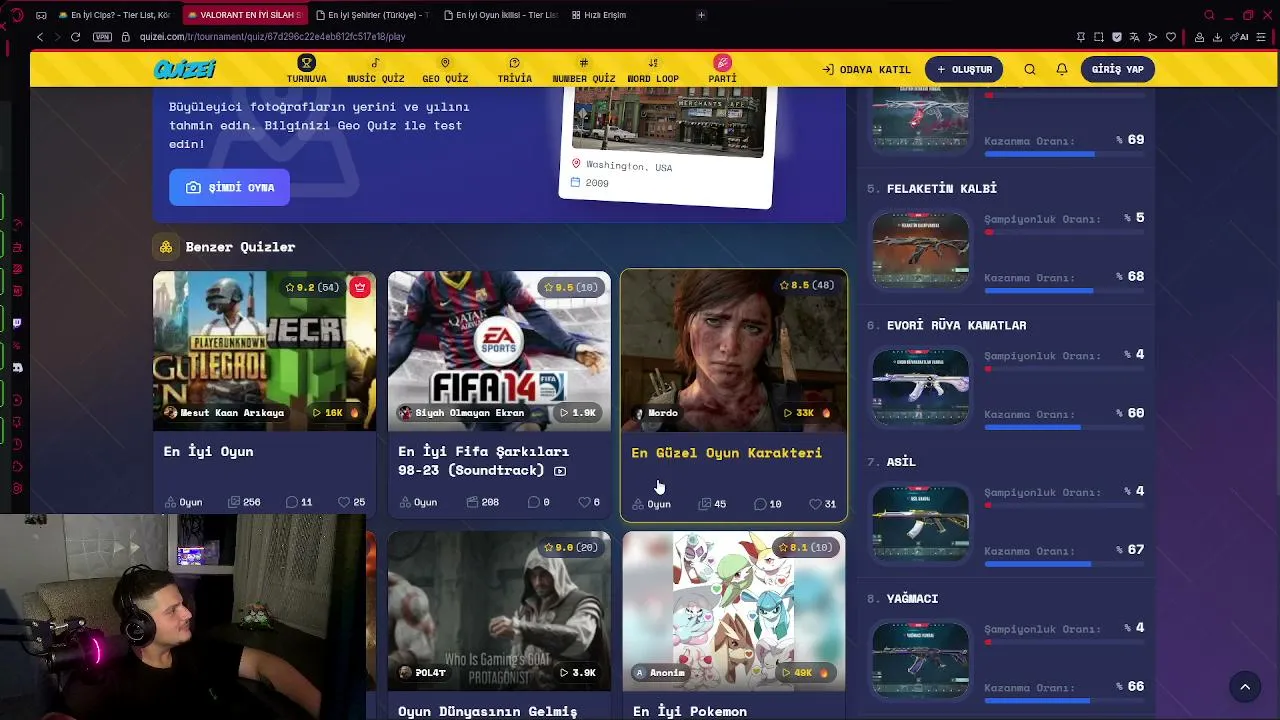1280x720 pixels.
Task: Click the address bar URL field
Action: point(272,37)
